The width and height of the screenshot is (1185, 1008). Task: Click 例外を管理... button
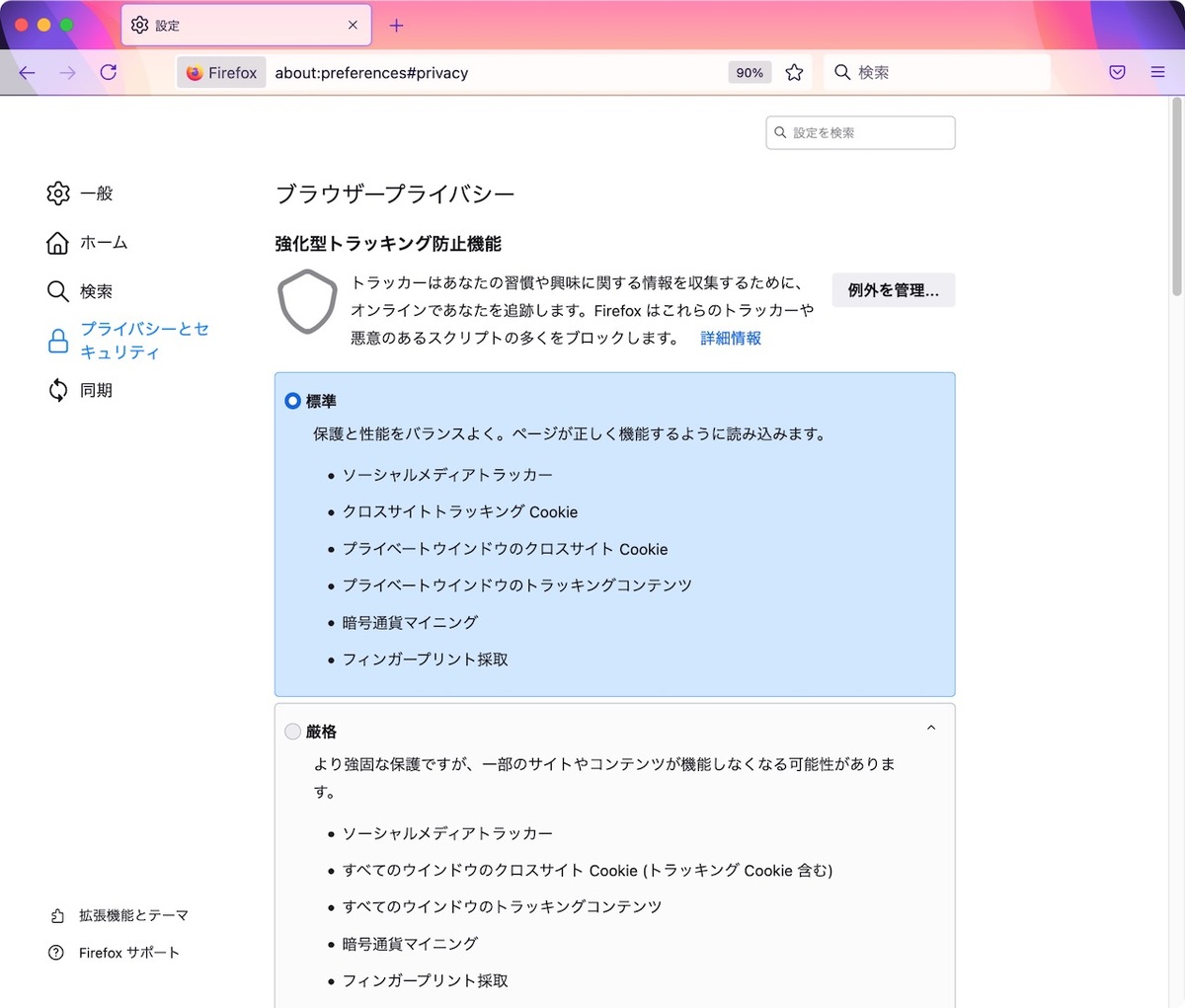(894, 290)
